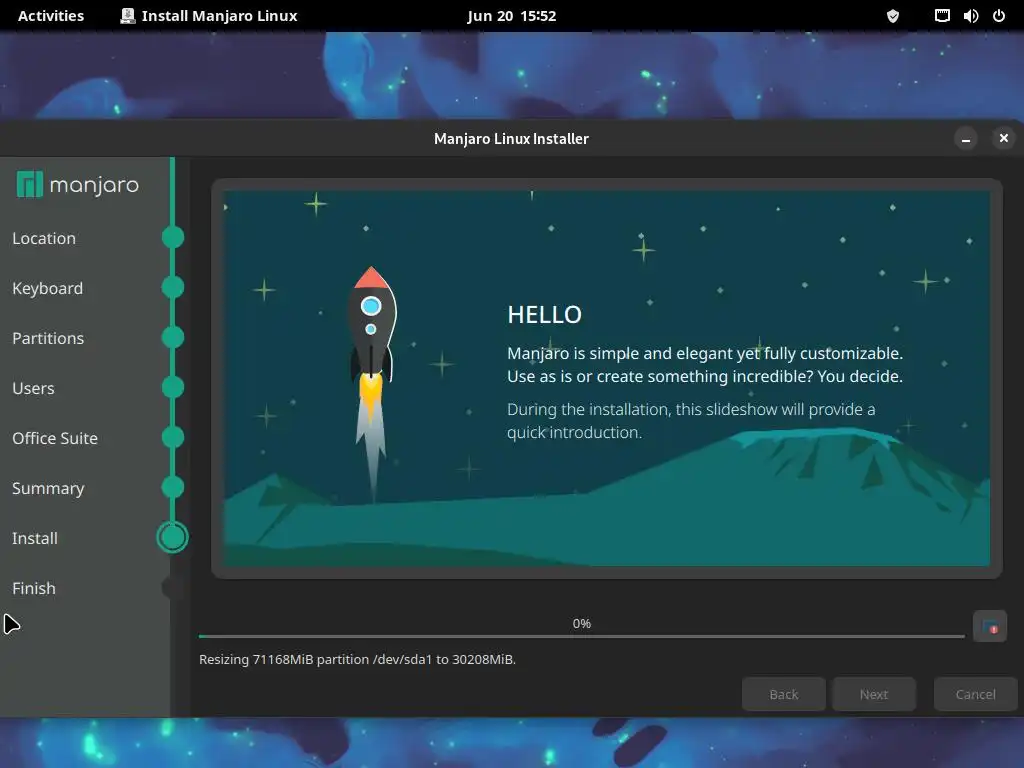The image size is (1024, 768).
Task: Close the Manjaro Linux Installer window
Action: (1004, 138)
